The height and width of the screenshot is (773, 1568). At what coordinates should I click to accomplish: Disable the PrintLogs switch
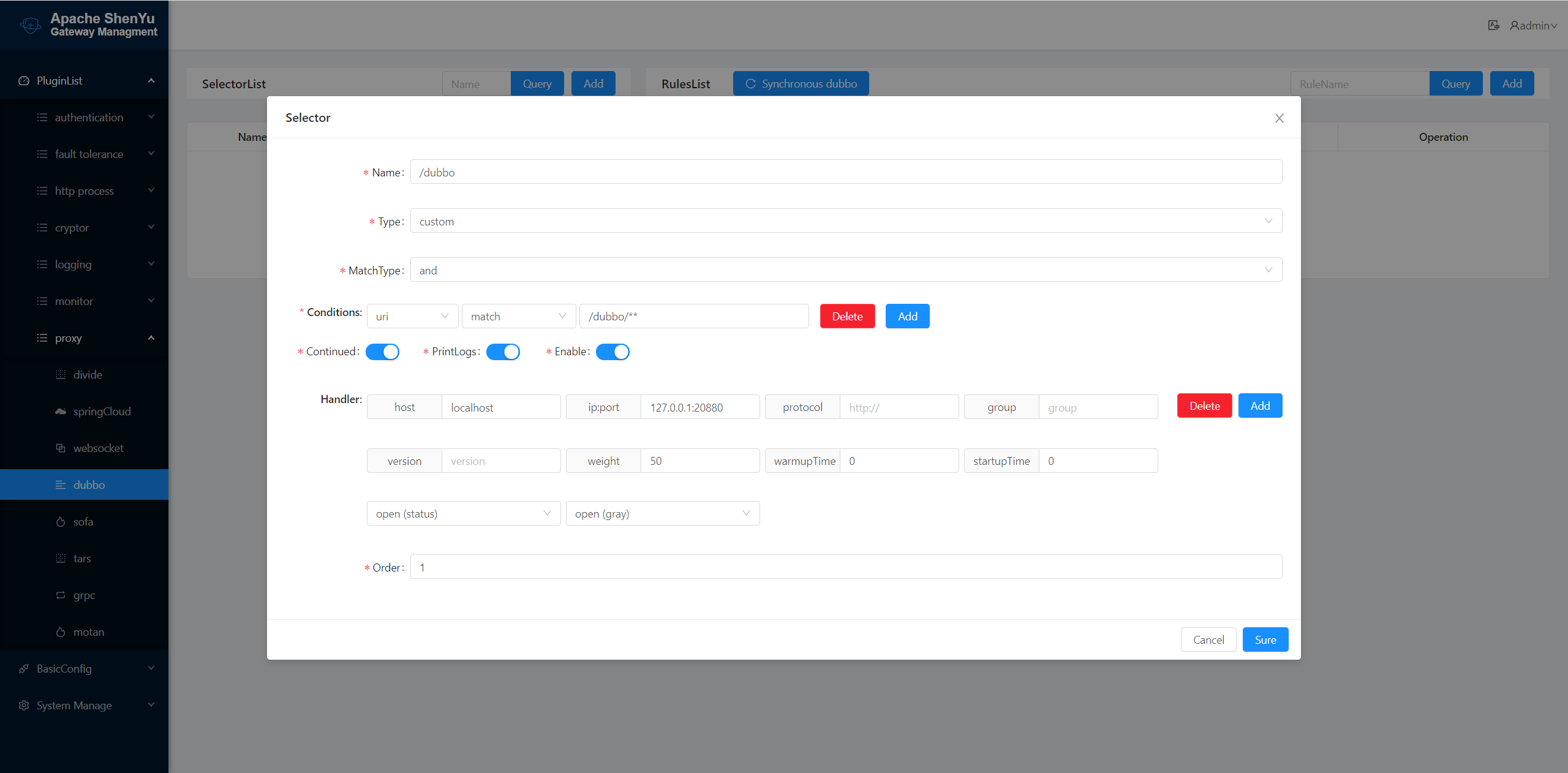coord(503,352)
